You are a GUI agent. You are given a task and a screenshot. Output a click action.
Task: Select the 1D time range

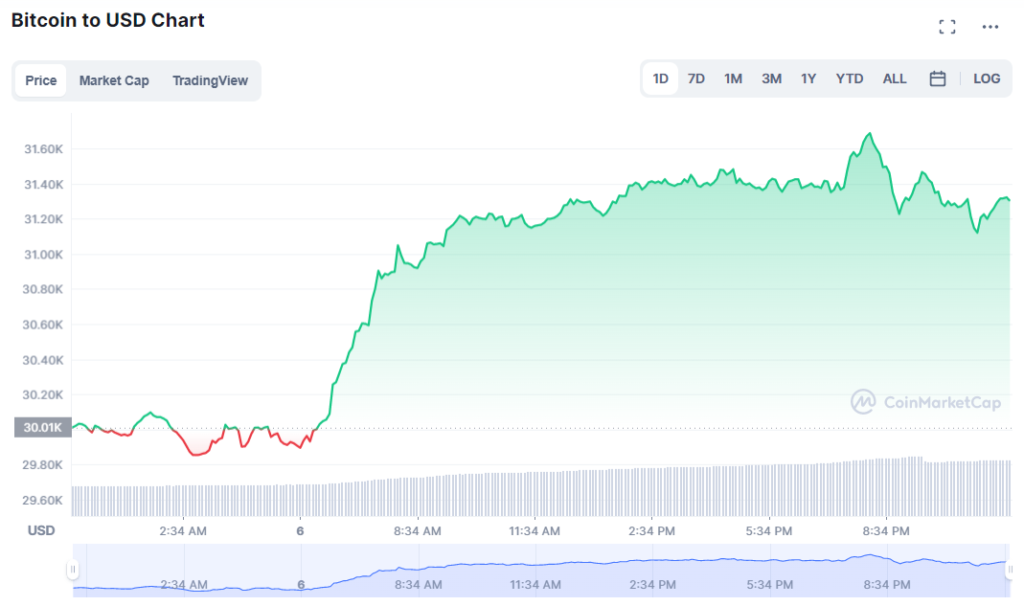661,79
